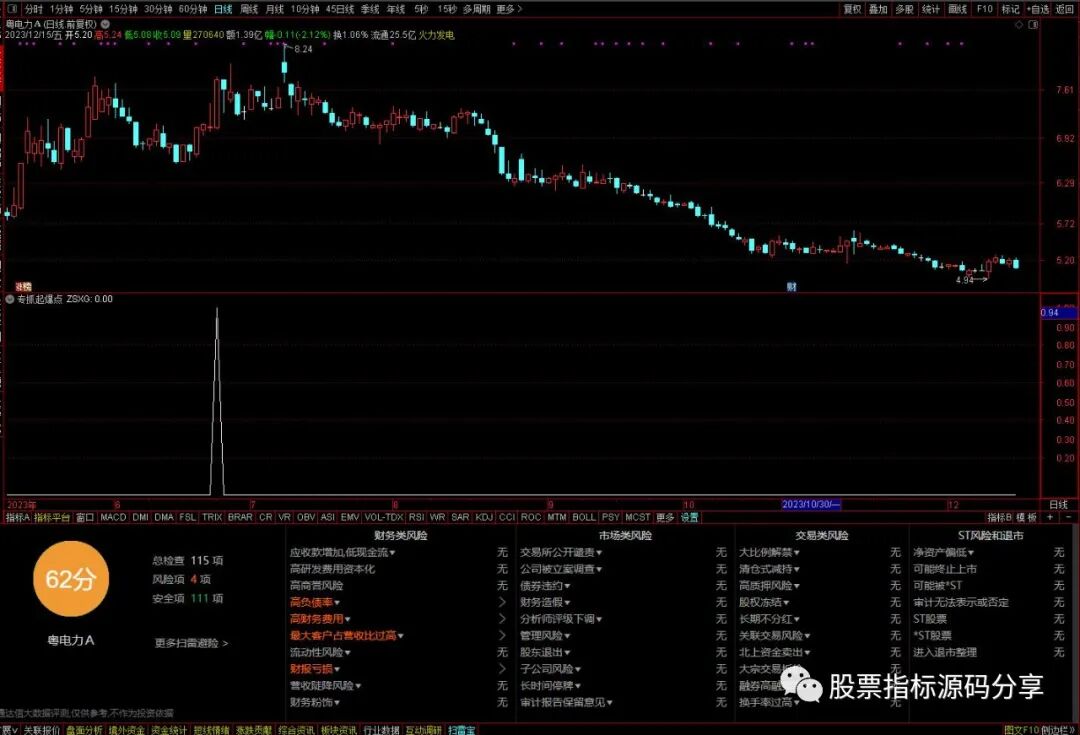Expand 交易所公开谴责 risk item
Image resolution: width=1080 pixels, height=735 pixels.
pyautogui.click(x=561, y=552)
